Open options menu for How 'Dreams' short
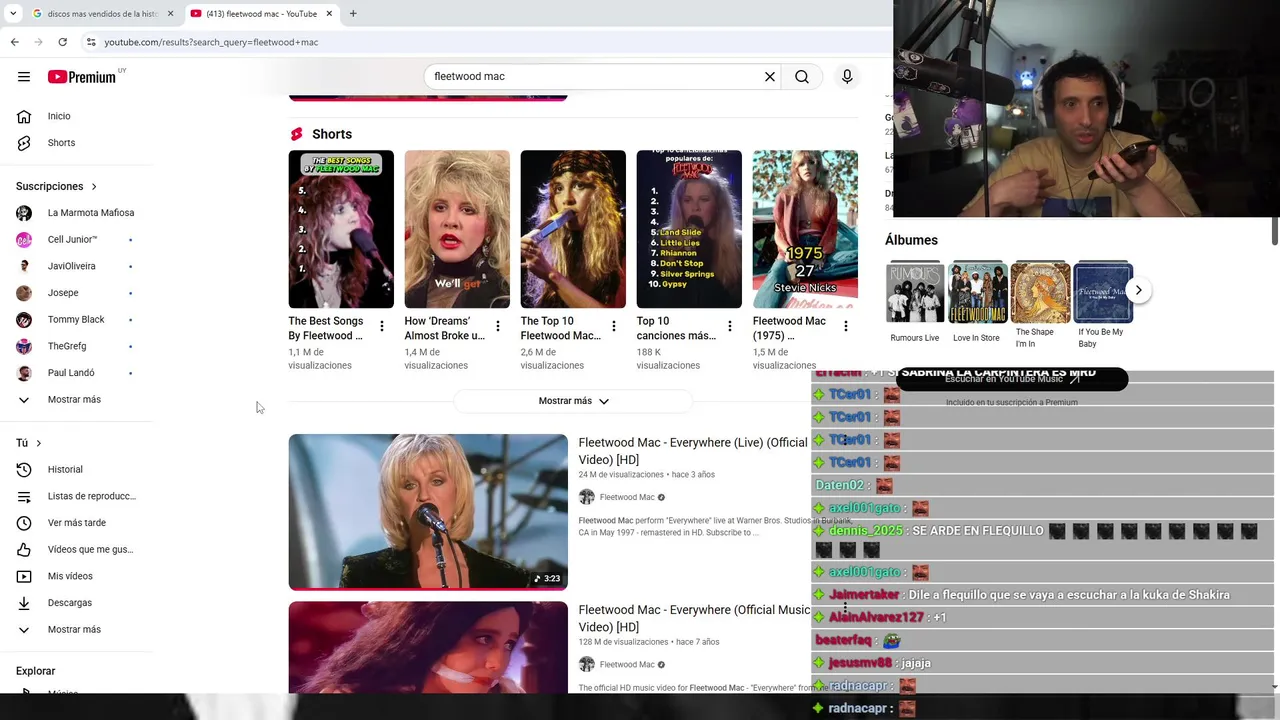 pyautogui.click(x=498, y=326)
